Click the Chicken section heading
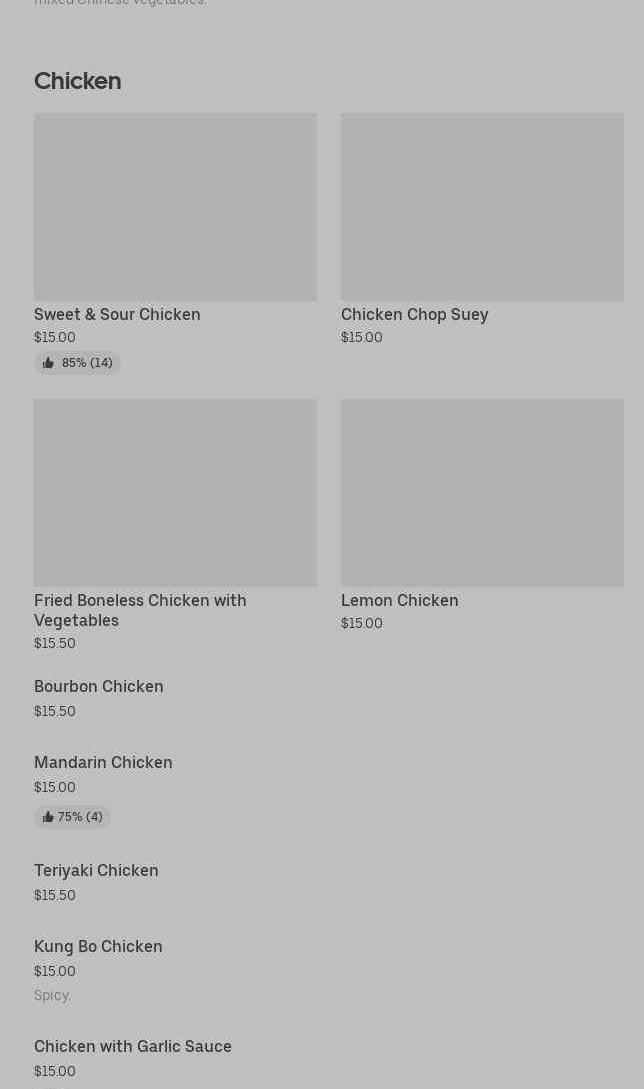644x1089 pixels. coord(77,81)
